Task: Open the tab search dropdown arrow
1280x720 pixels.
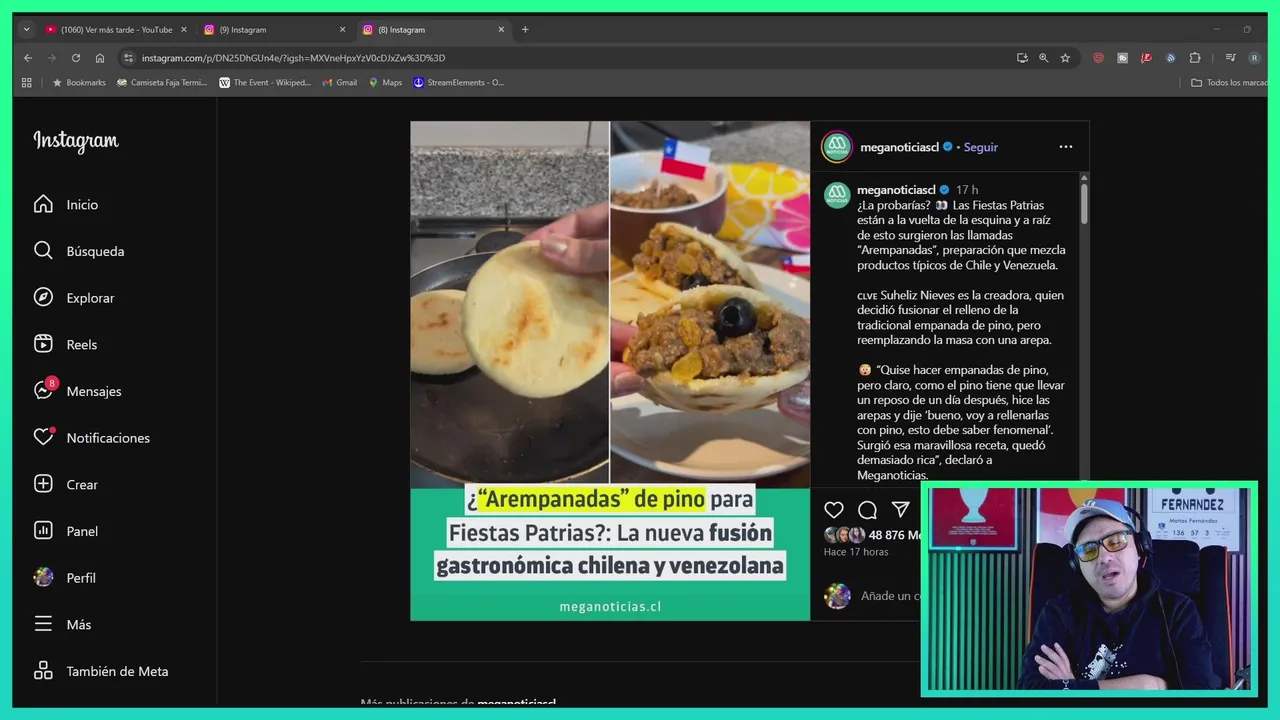Action: point(27,30)
